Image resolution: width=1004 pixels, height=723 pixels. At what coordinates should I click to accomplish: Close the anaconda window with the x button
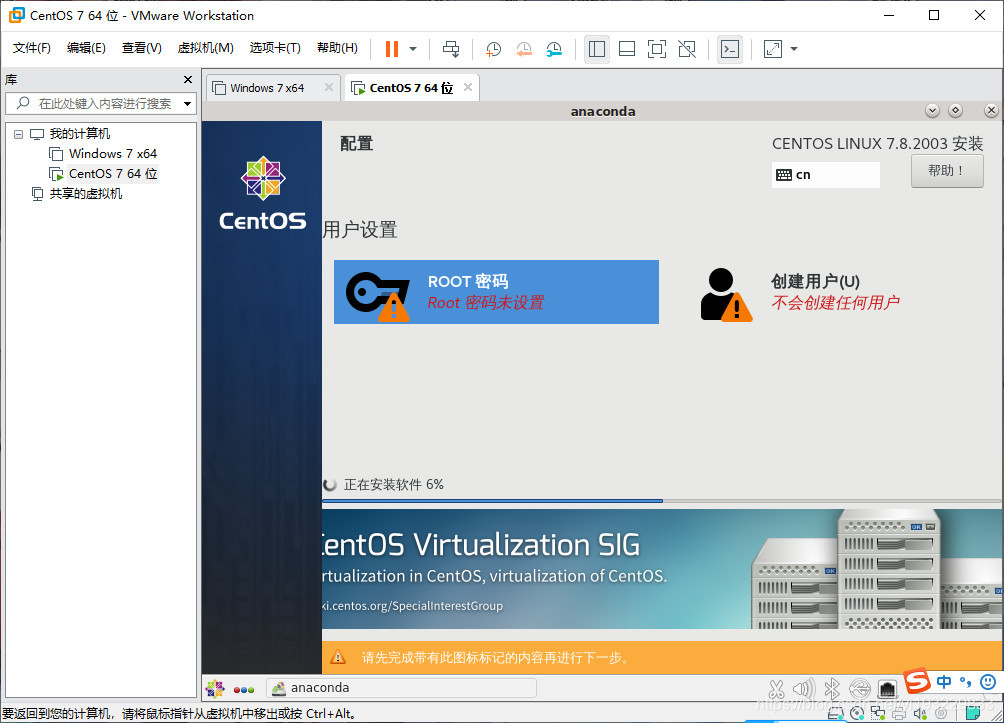[991, 111]
